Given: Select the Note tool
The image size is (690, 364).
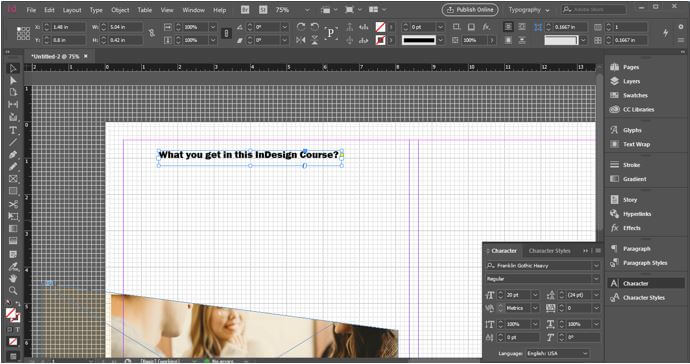Looking at the screenshot, I should click(x=13, y=254).
